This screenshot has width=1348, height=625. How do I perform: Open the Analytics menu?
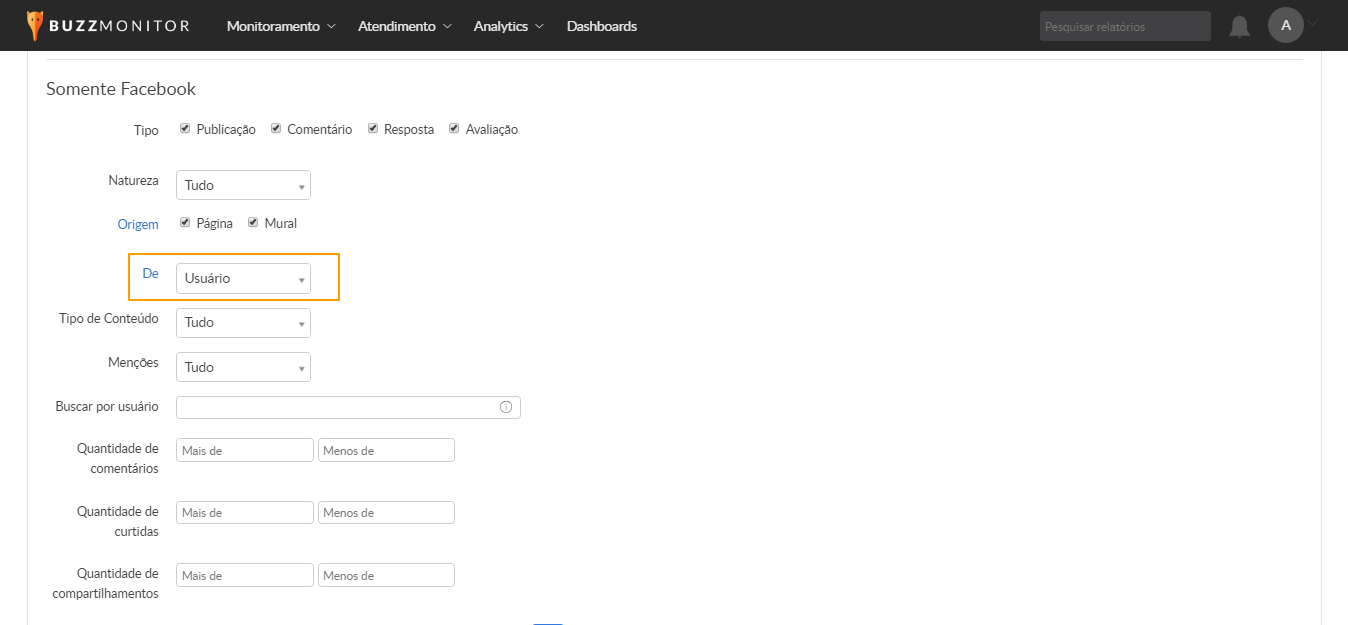[x=508, y=26]
